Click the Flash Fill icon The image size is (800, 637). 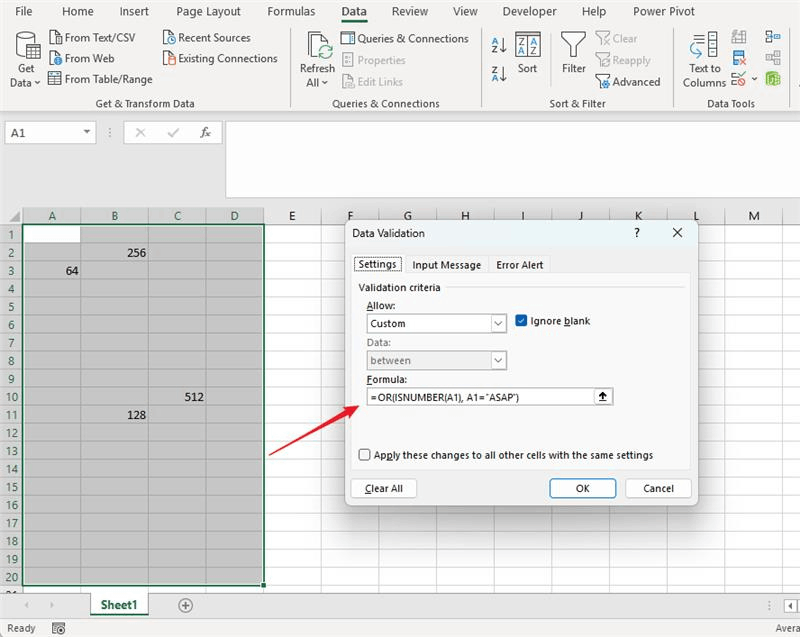coord(738,37)
